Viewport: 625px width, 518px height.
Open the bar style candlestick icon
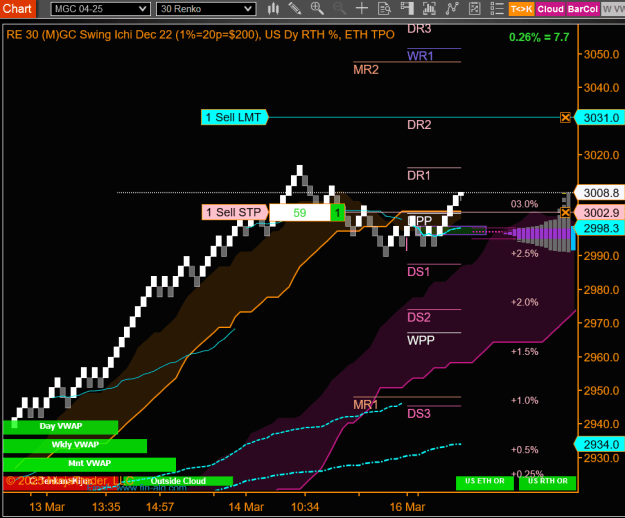[x=273, y=9]
